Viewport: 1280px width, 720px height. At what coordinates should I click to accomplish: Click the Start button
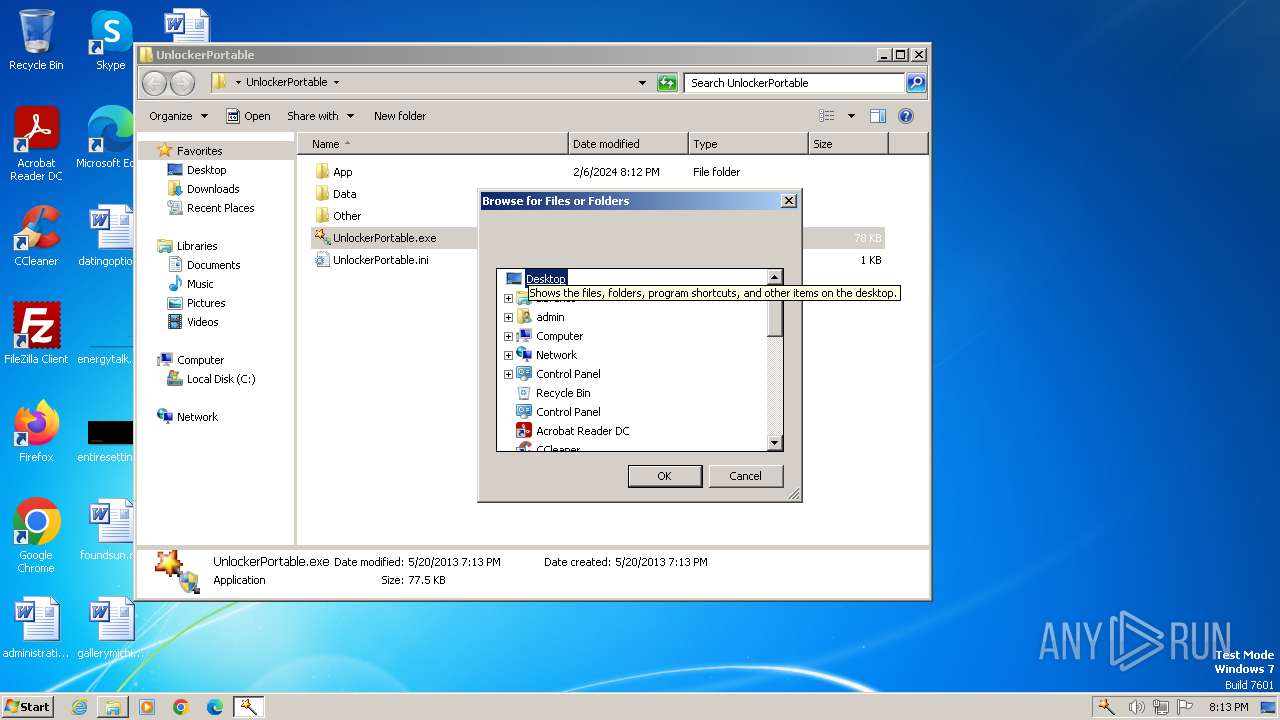pyautogui.click(x=28, y=706)
